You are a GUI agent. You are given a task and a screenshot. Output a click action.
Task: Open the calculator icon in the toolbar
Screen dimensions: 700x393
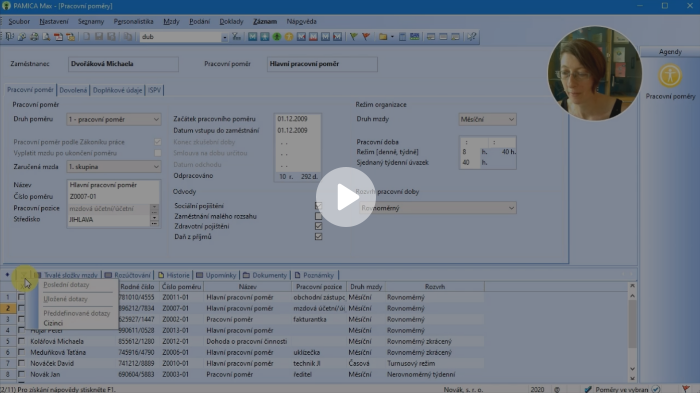(x=402, y=37)
